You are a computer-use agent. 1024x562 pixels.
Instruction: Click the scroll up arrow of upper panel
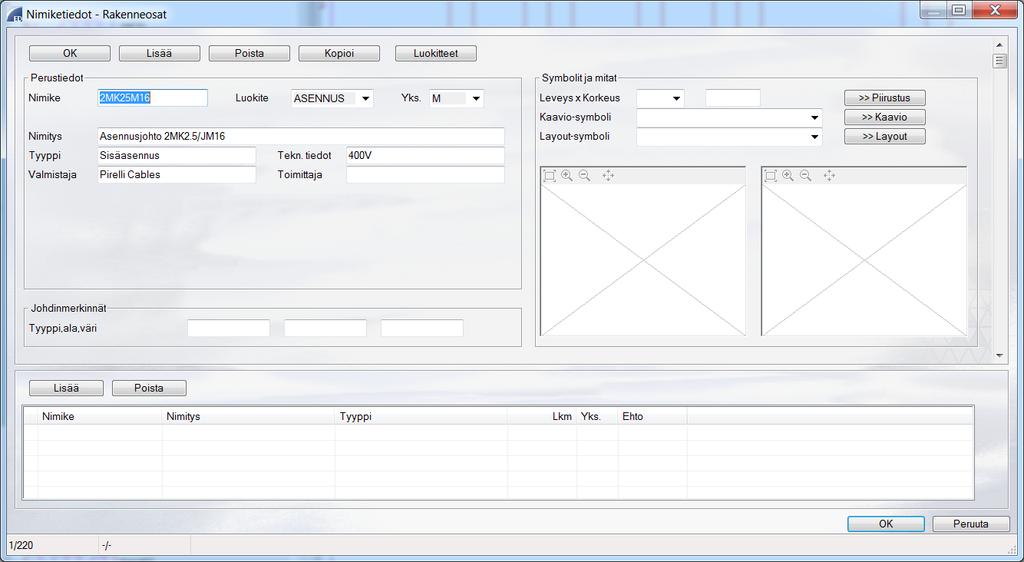[x=999, y=45]
